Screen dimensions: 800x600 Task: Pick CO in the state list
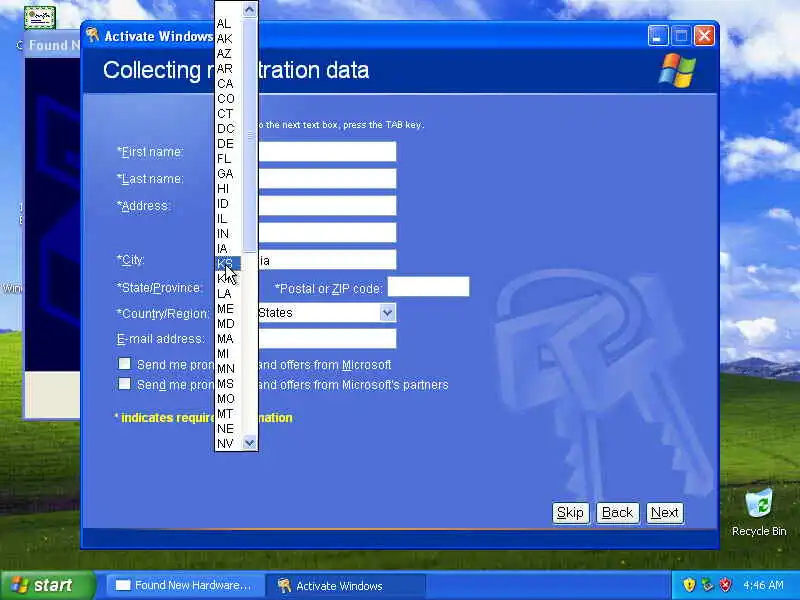(228, 98)
